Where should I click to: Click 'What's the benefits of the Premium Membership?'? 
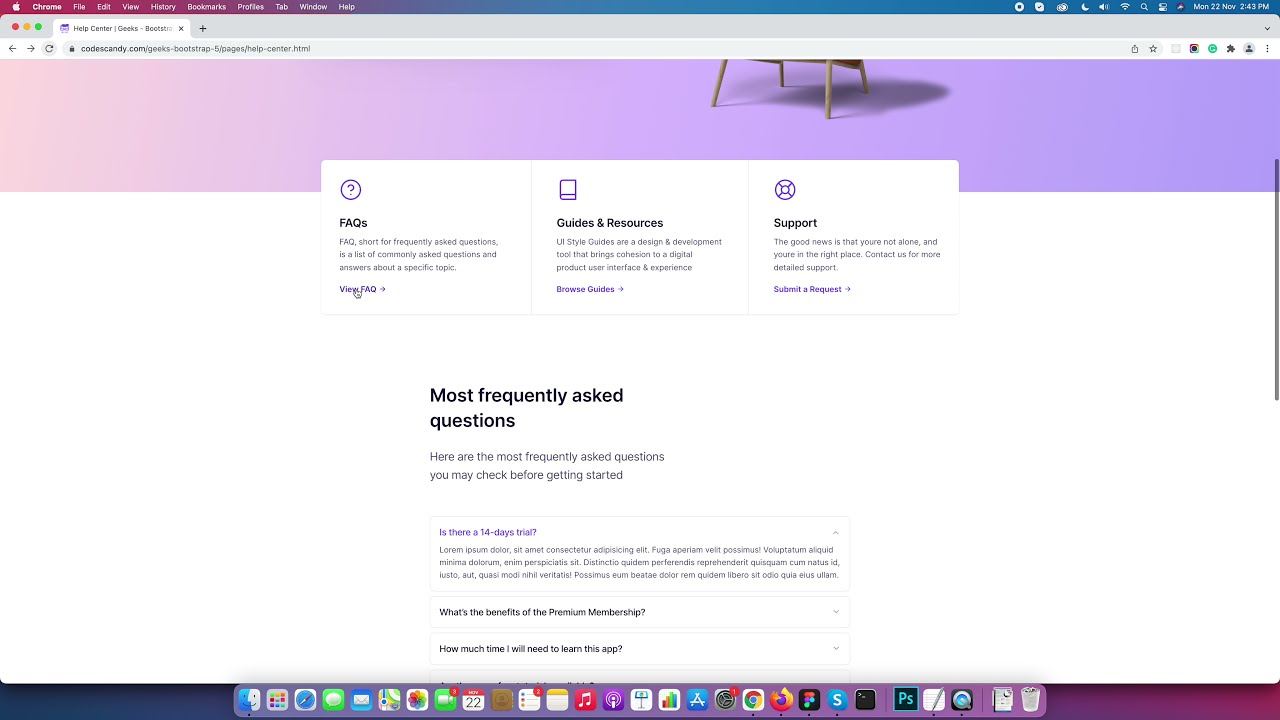point(542,612)
